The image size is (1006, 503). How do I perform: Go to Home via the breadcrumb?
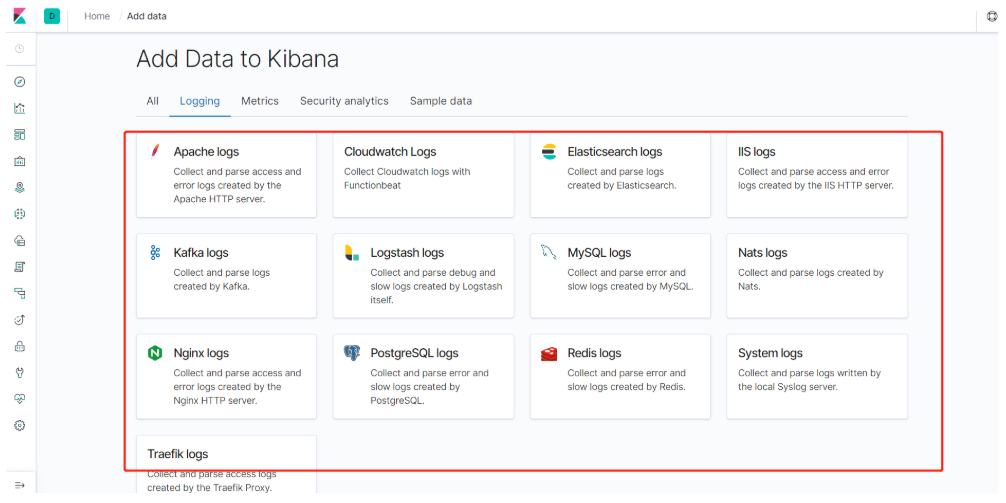click(97, 16)
